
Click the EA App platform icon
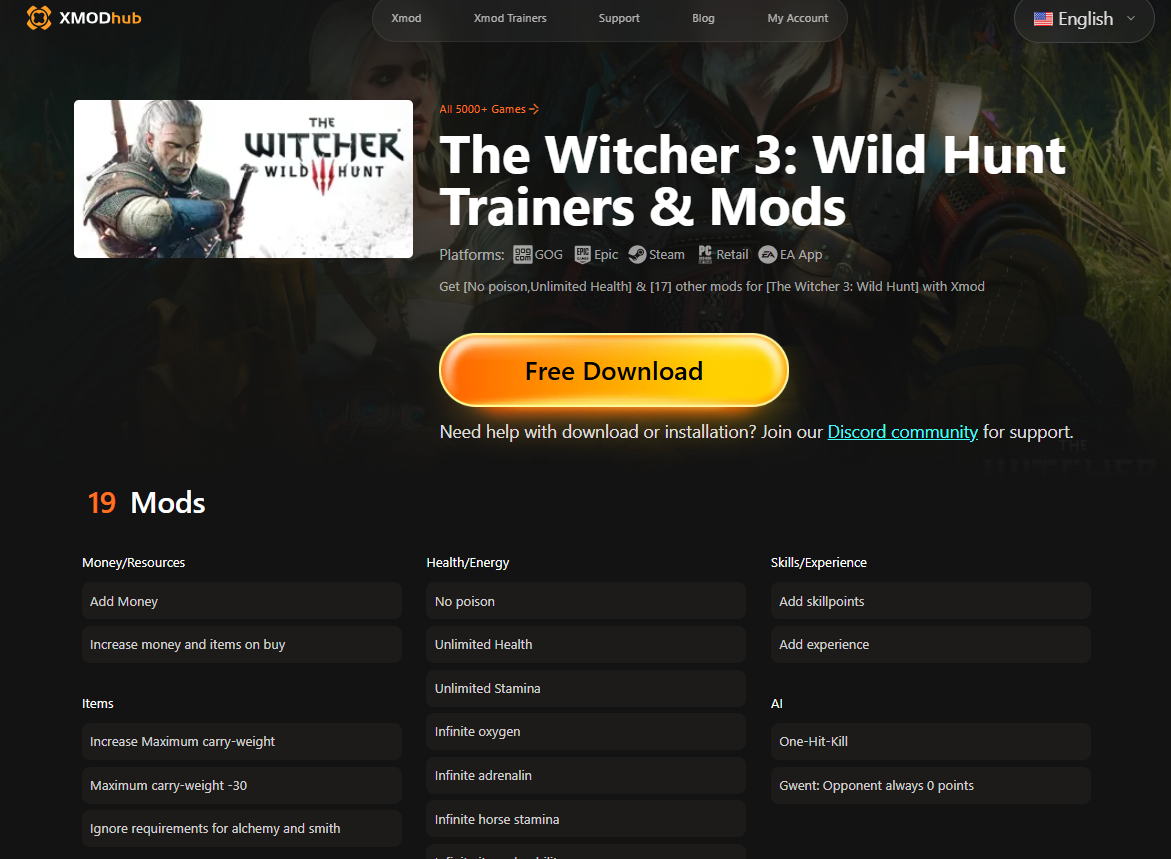click(x=768, y=255)
